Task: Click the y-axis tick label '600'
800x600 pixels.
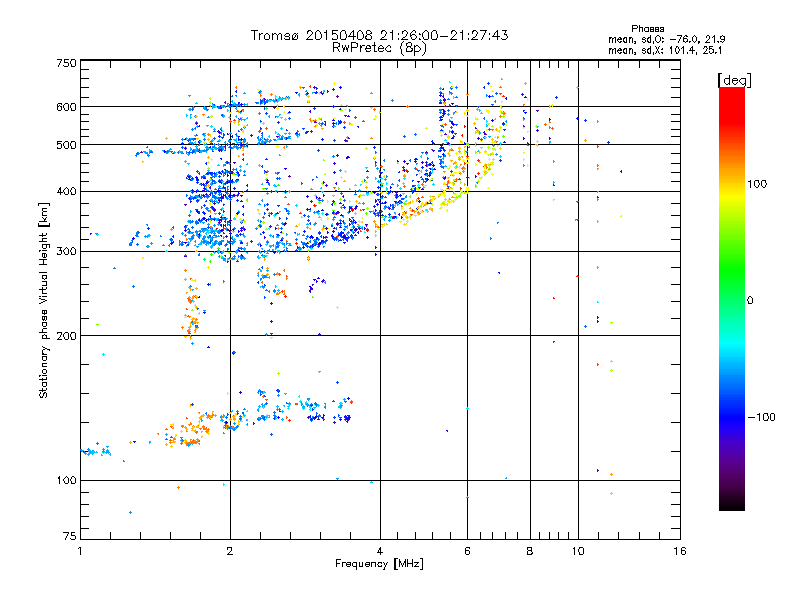Action: 67,107
